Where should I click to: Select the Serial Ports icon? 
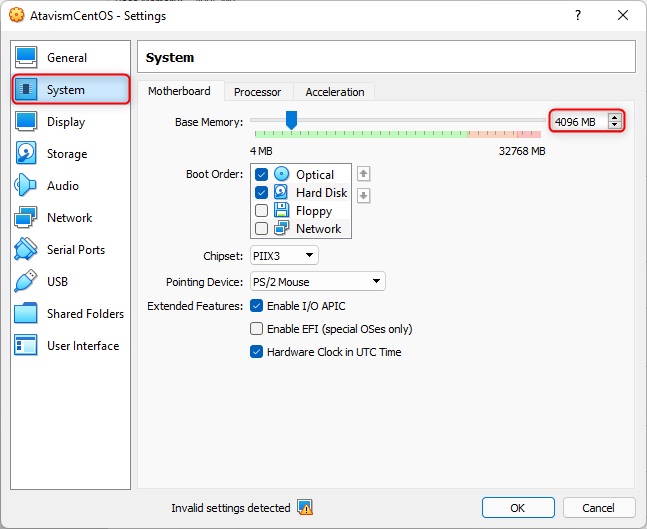pos(26,250)
